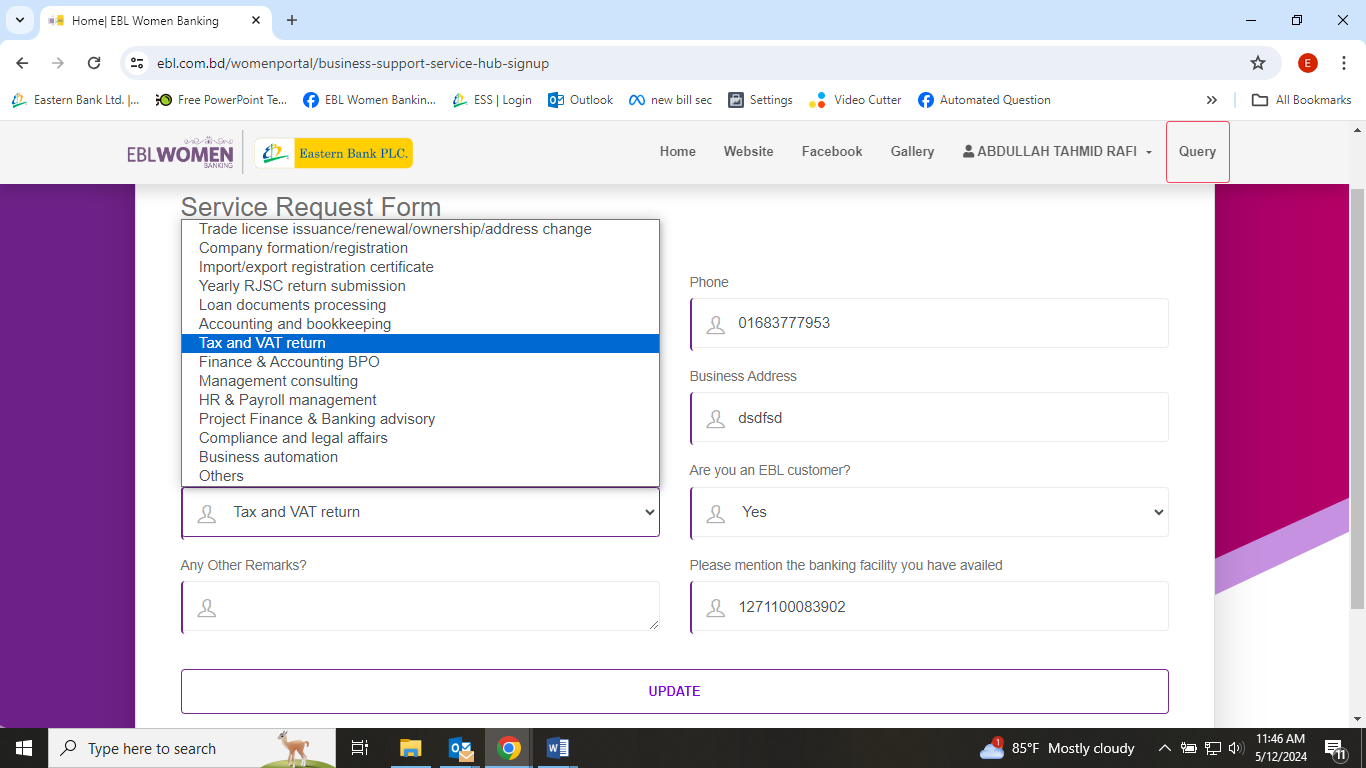The width and height of the screenshot is (1366, 768).
Task: Select Project Finance & Banking advisory option
Action: pyautogui.click(x=420, y=419)
